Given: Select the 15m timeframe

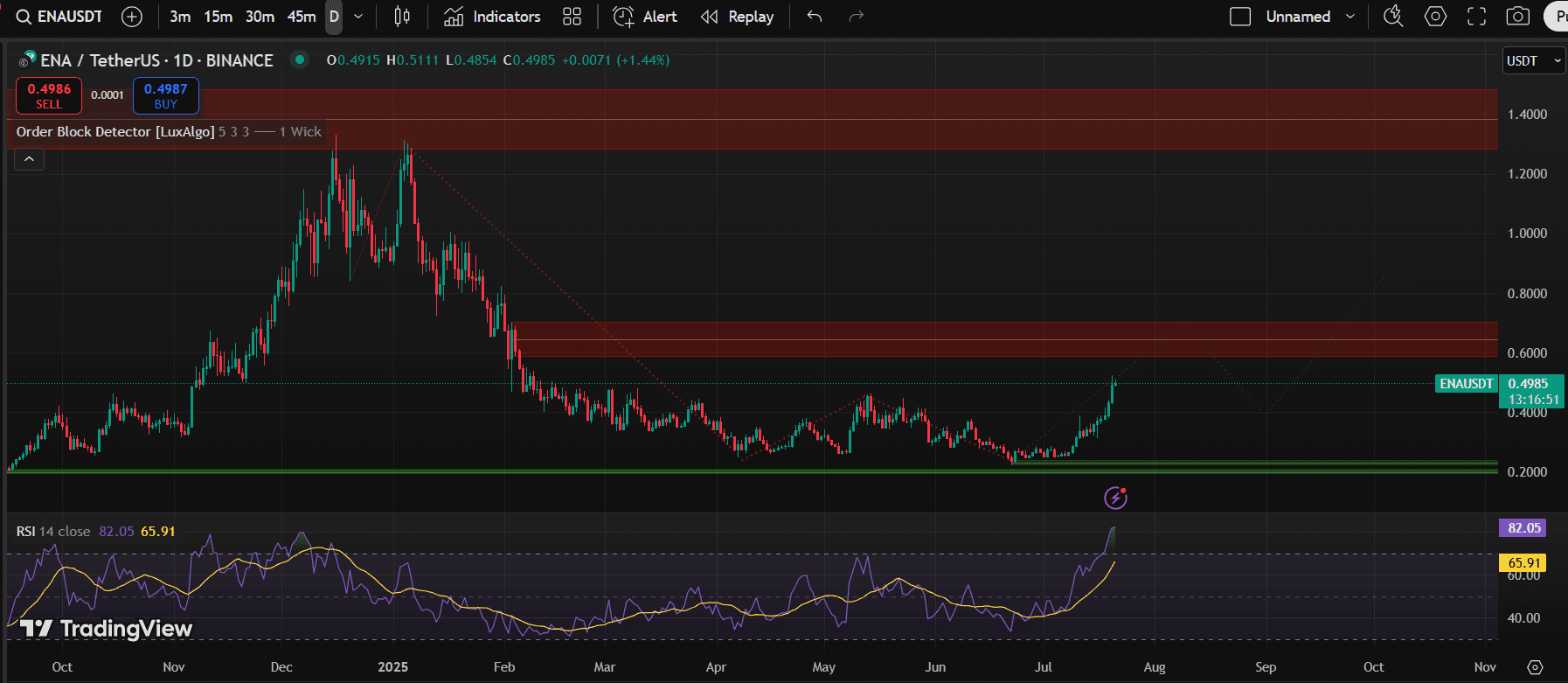Looking at the screenshot, I should [x=218, y=17].
